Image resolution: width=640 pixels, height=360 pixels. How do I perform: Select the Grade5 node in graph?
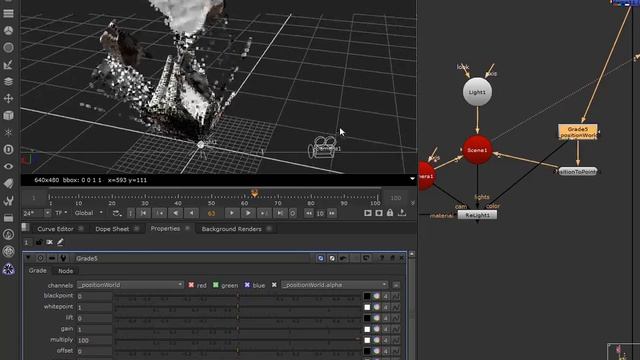[578, 132]
